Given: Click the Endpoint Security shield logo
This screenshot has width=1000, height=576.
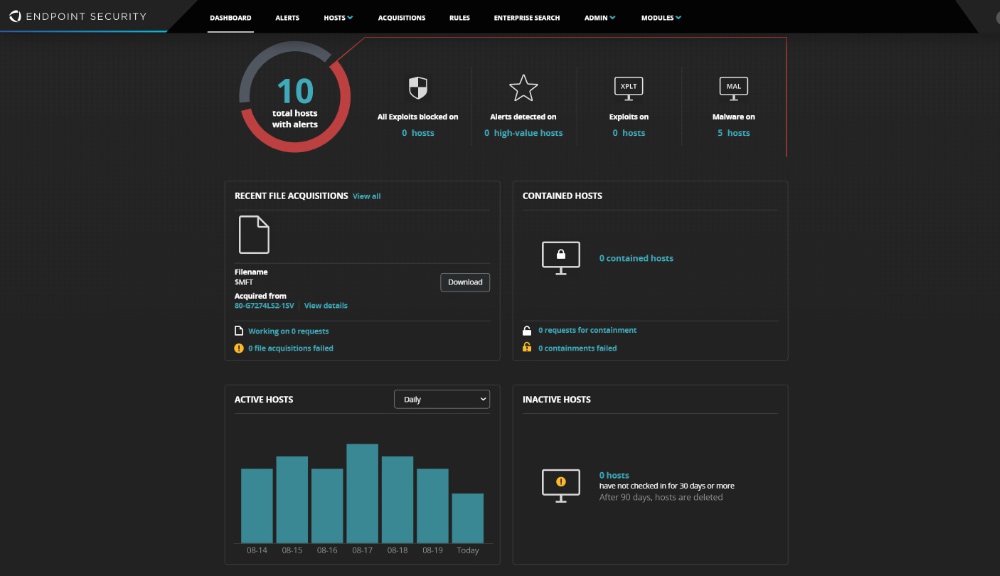Looking at the screenshot, I should tap(14, 16).
